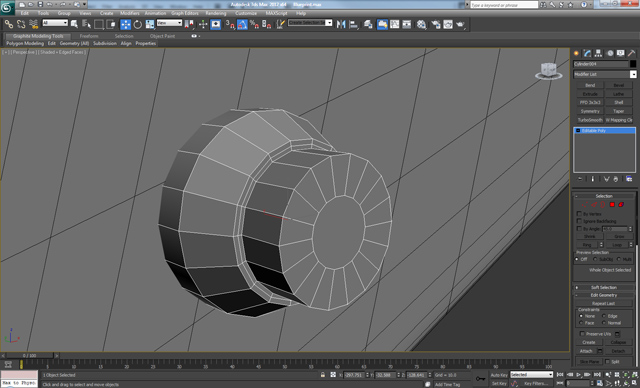This screenshot has height=388, width=640.
Task: Click the Select by Name icon
Action: coord(87,24)
